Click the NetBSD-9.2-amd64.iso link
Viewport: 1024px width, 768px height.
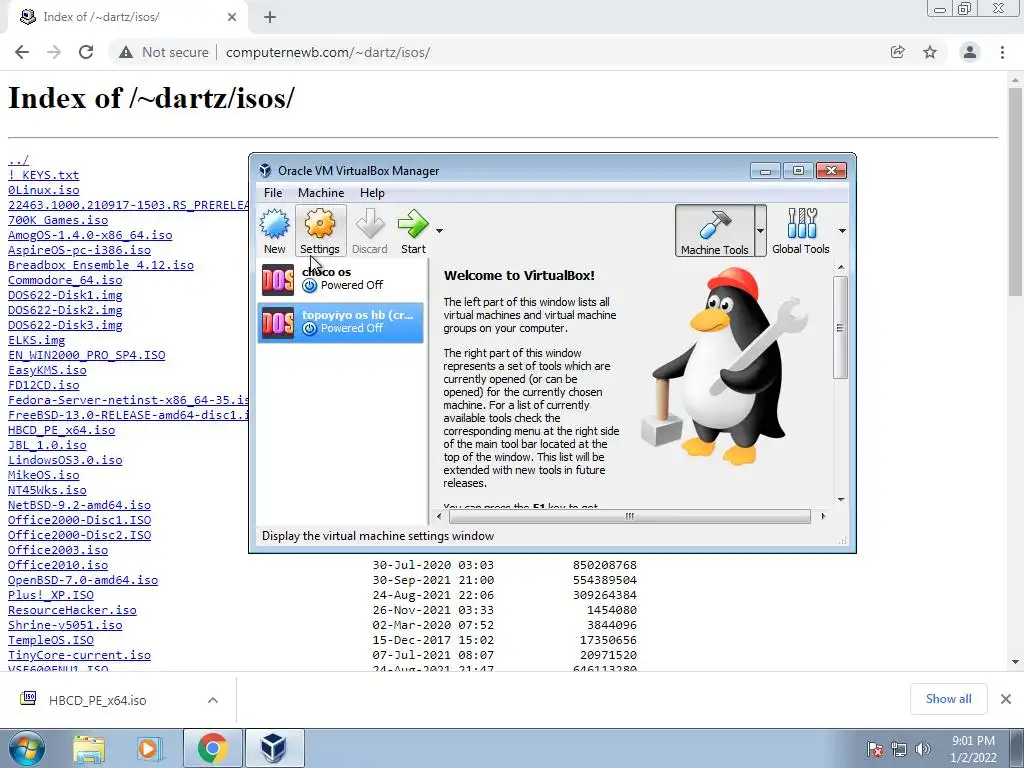(x=80, y=505)
